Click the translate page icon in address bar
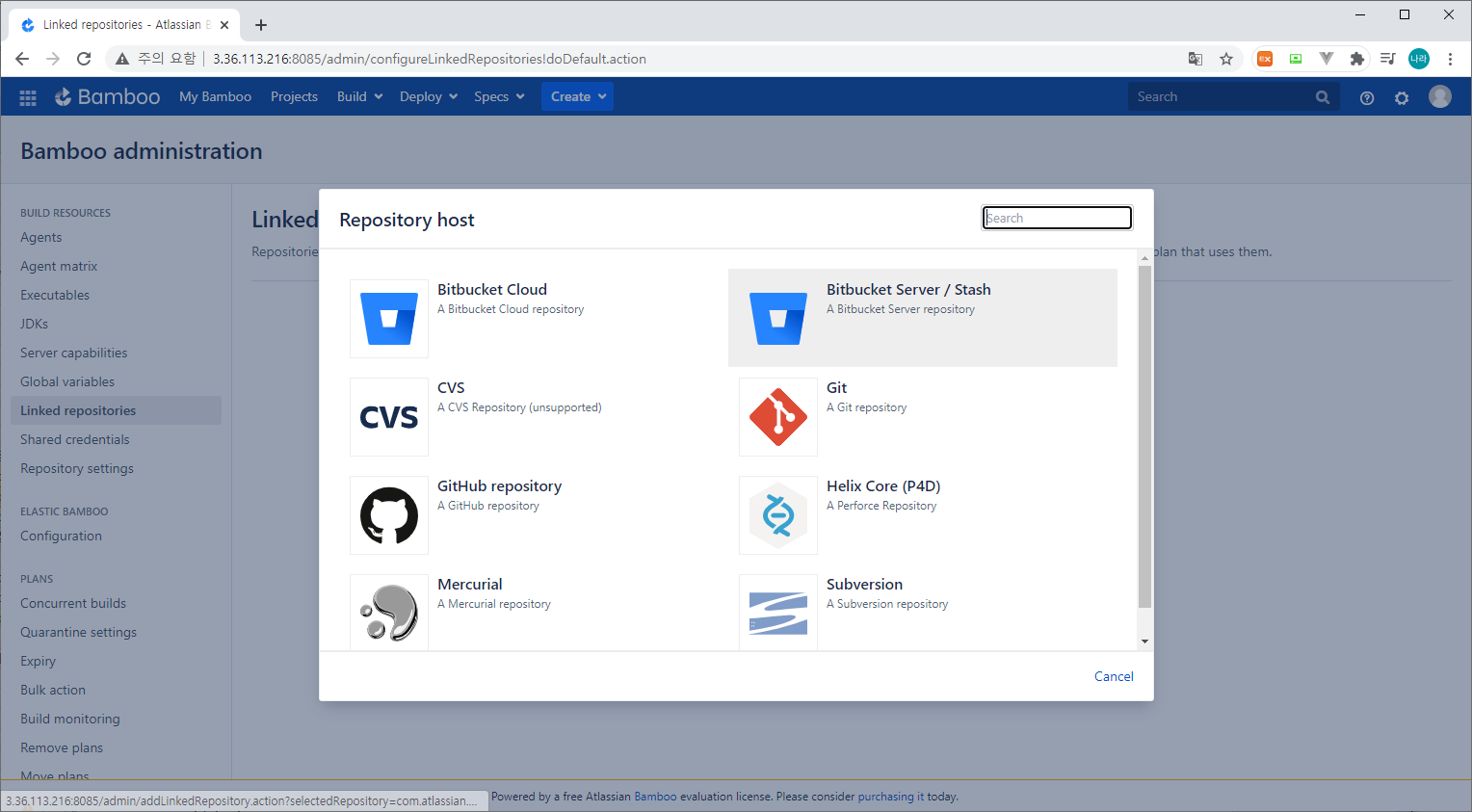The height and width of the screenshot is (812, 1472). tap(1196, 59)
